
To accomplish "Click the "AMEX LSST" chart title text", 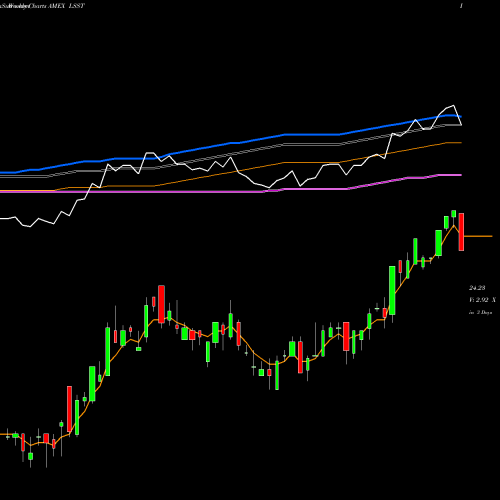I will [66, 6].
